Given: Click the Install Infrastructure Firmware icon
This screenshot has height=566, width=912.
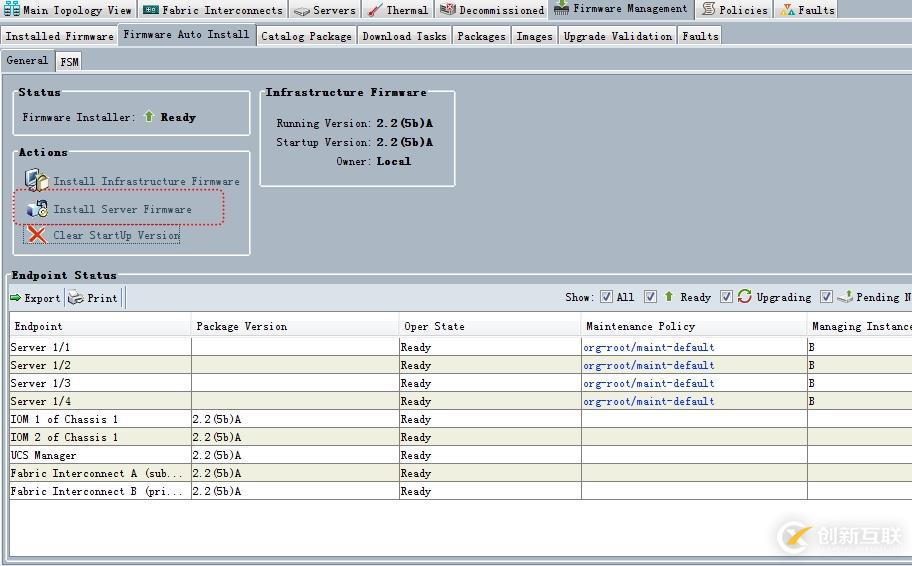Looking at the screenshot, I should (37, 180).
